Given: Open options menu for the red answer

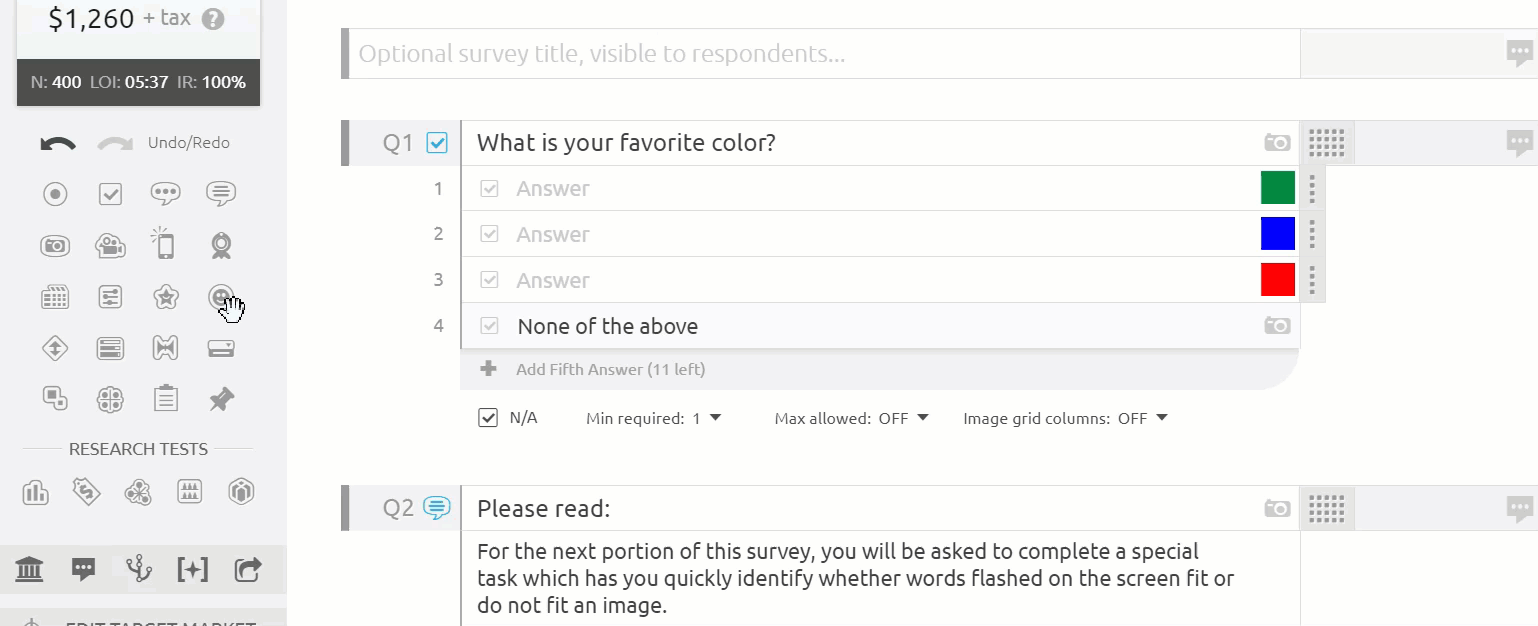Looking at the screenshot, I should 1312,280.
